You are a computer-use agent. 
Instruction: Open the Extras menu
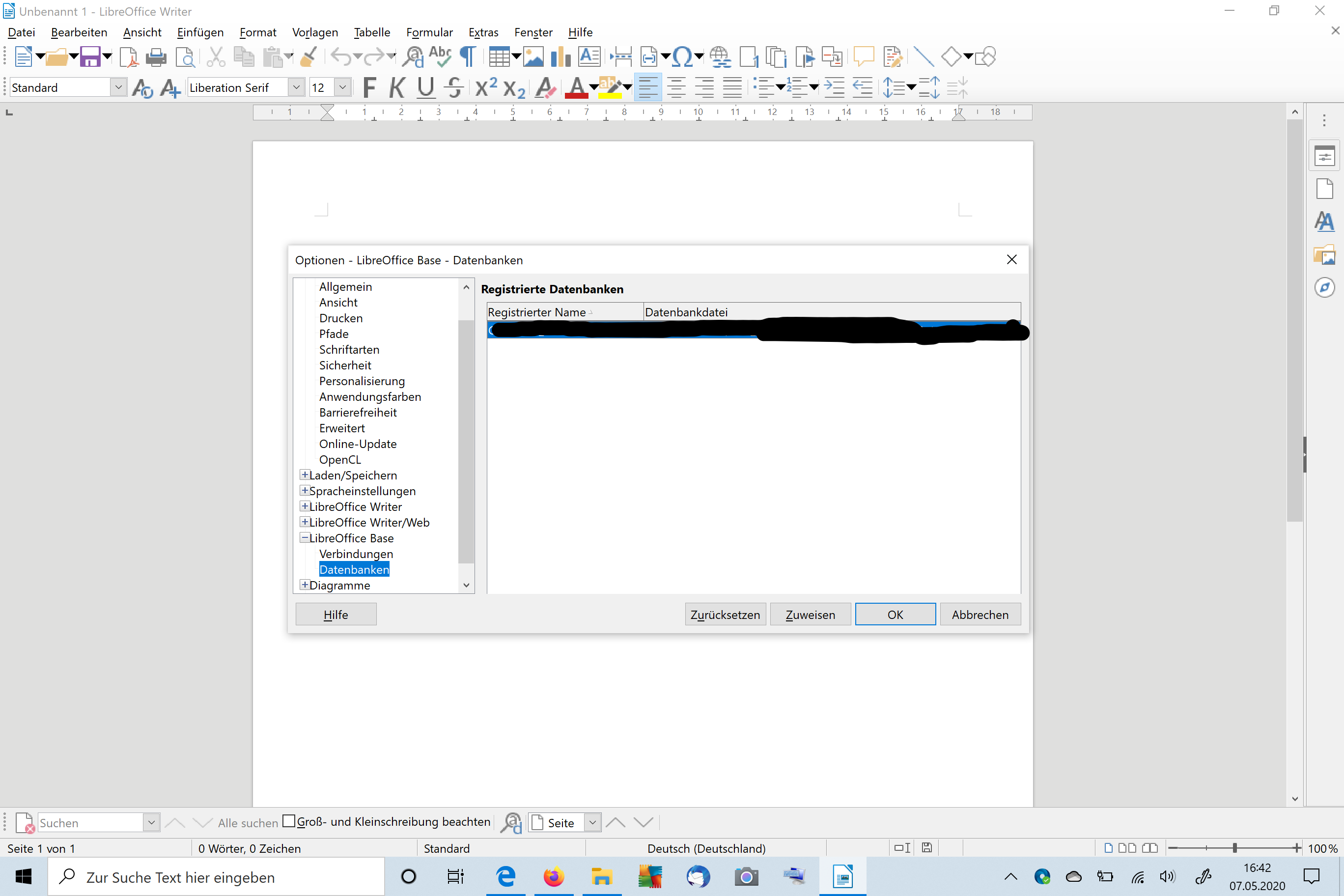[x=483, y=32]
